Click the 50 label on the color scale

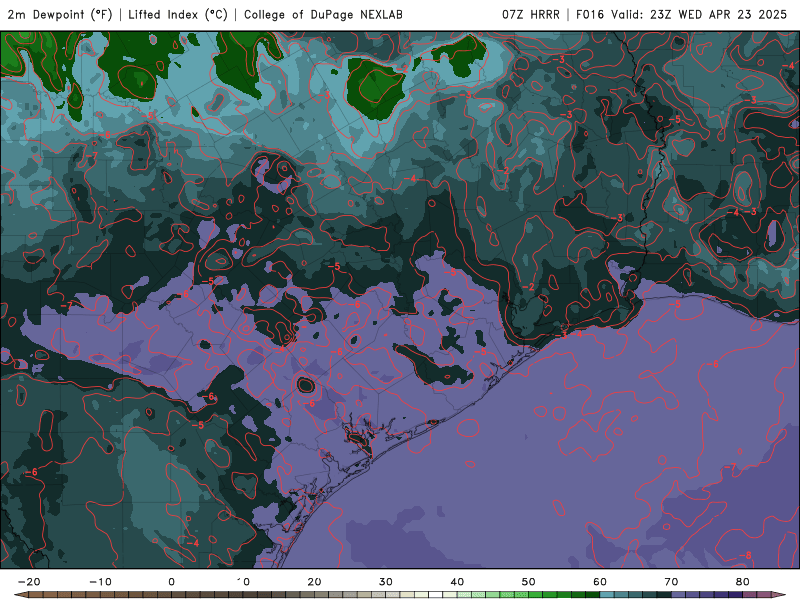[x=529, y=582]
